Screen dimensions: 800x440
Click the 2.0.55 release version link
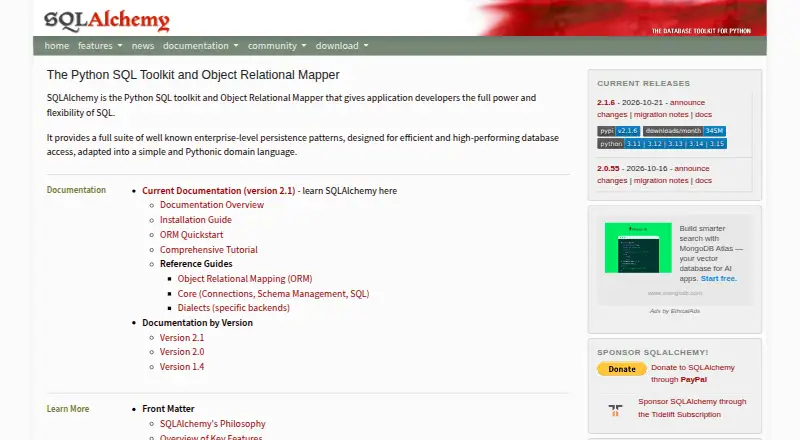tap(608, 168)
